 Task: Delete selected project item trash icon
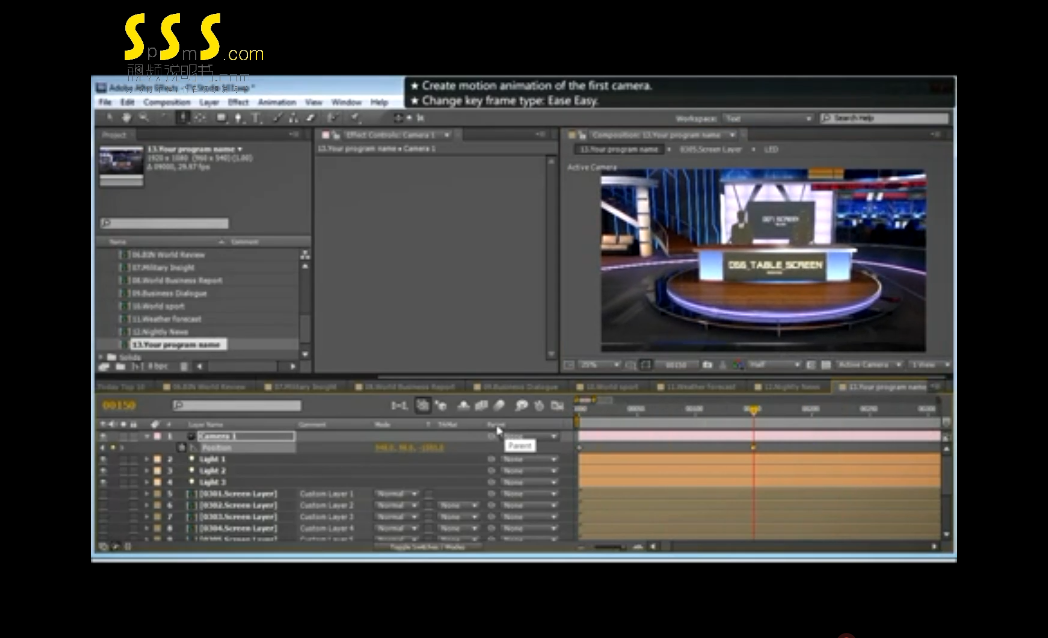pos(184,366)
